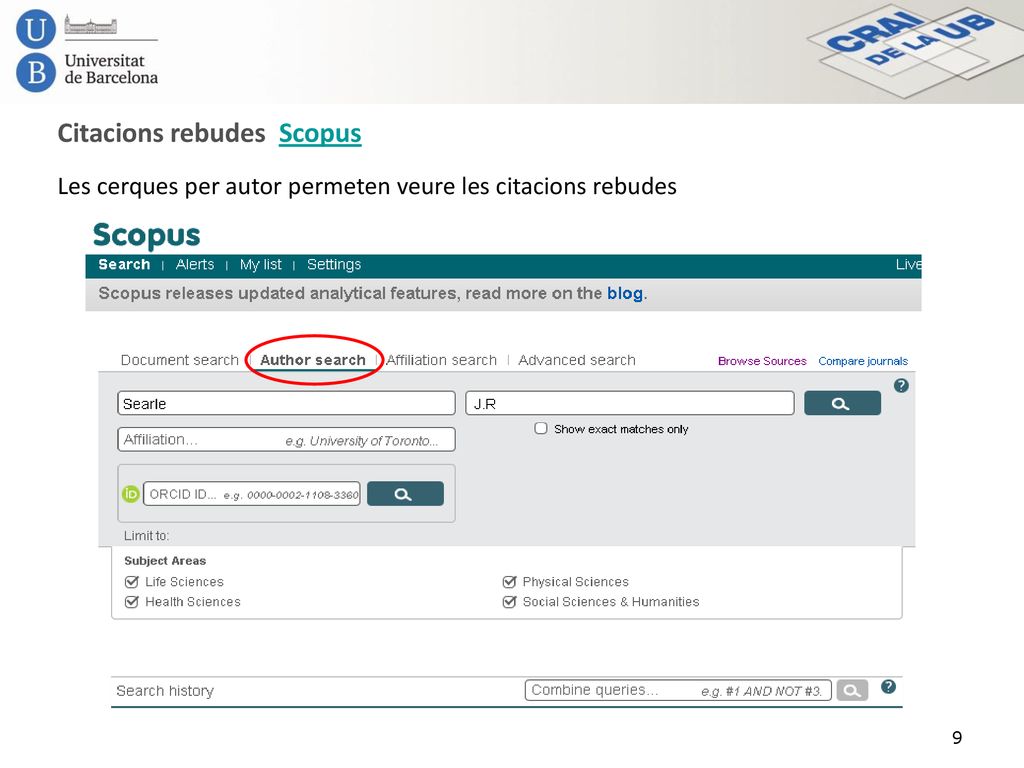Viewport: 1024px width, 768px height.
Task: Open the help icon beside Combine queries
Action: (888, 686)
